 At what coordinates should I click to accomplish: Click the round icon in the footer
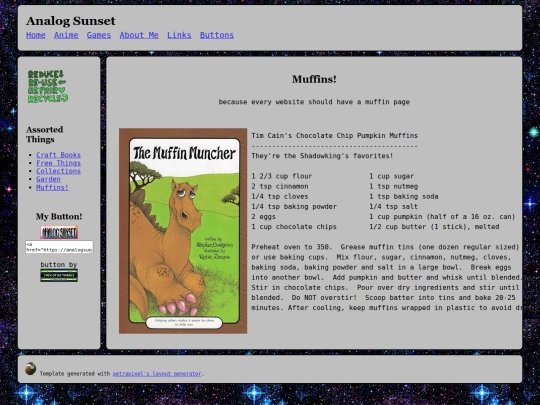pos(31,368)
